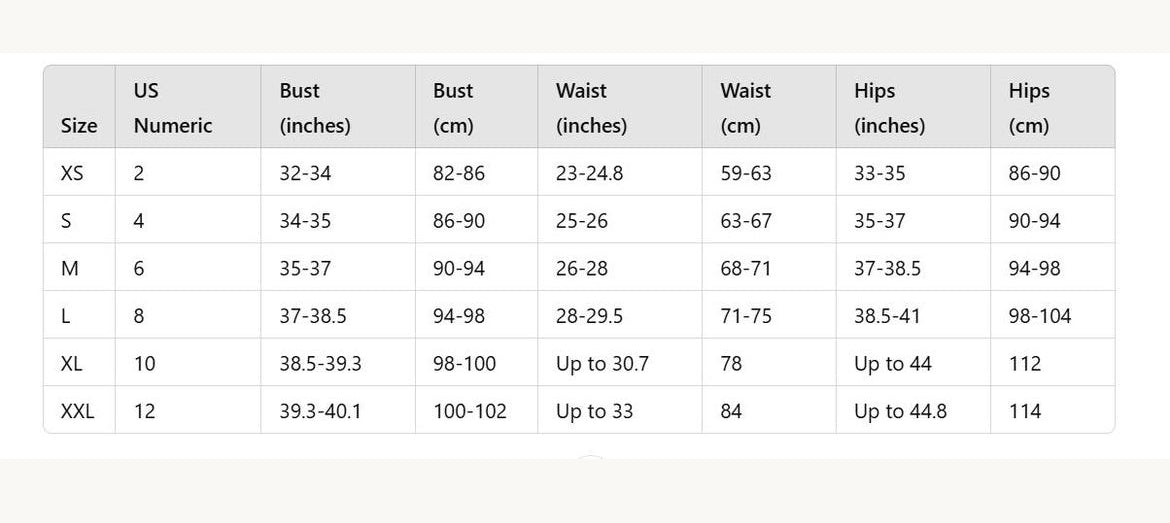Click US numeric size 10 cell
This screenshot has height=523, width=1170.
pyautogui.click(x=145, y=363)
